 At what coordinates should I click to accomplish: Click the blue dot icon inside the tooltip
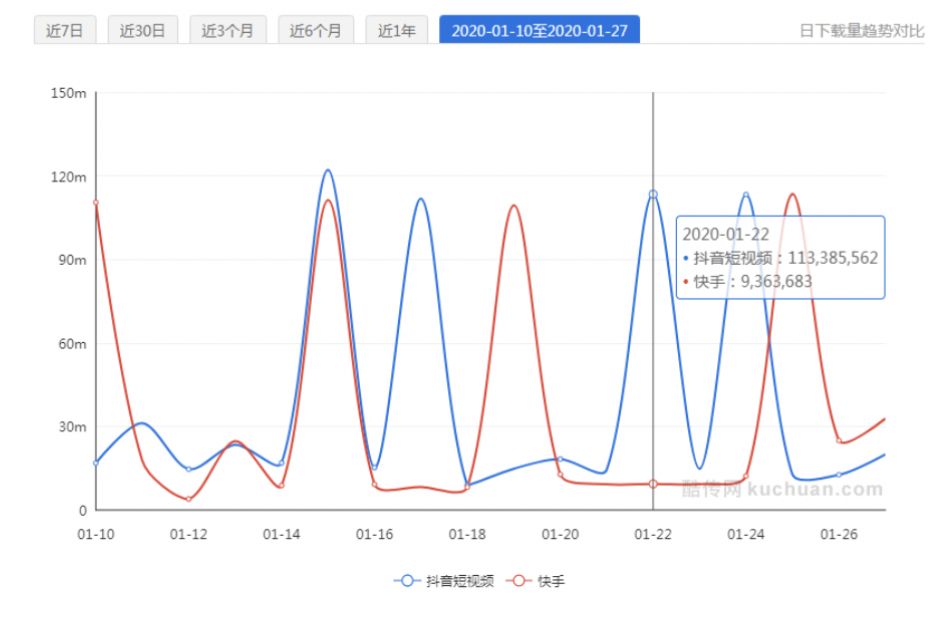coord(686,256)
